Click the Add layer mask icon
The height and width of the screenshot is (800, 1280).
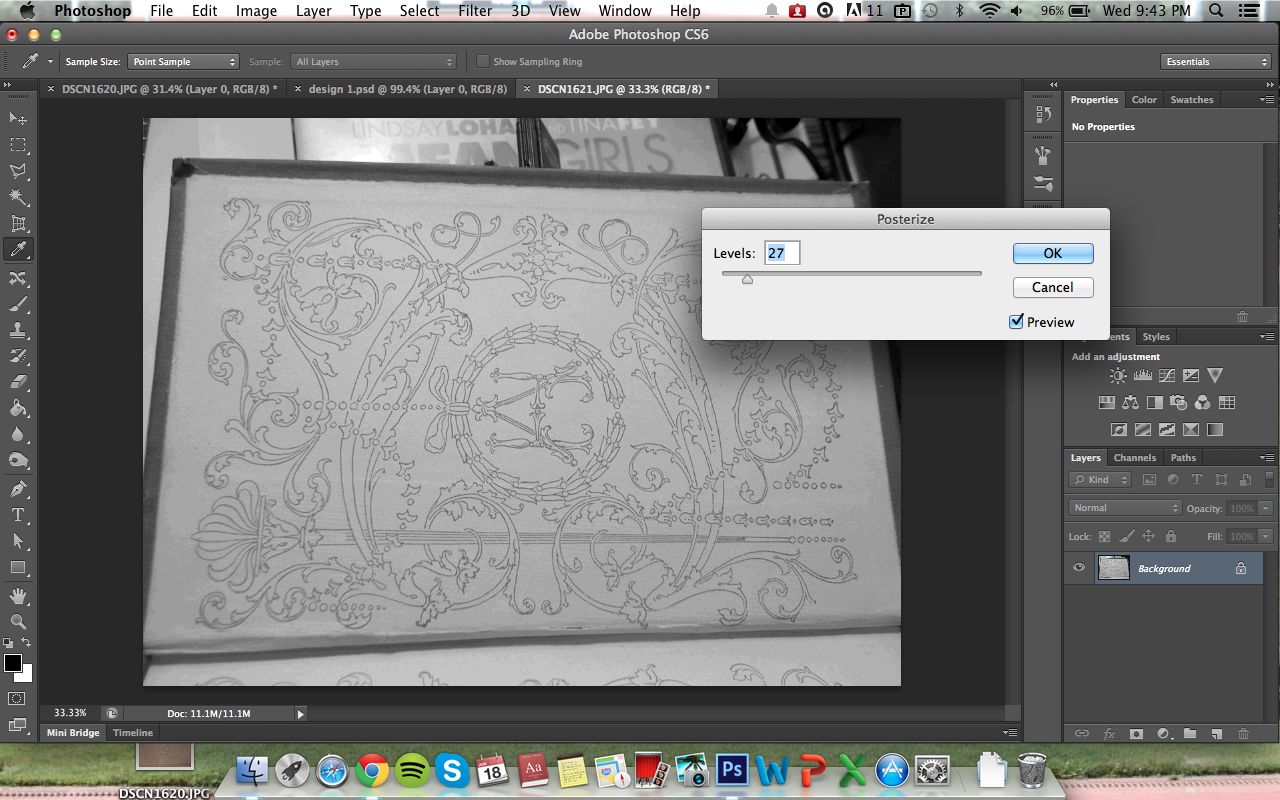(1136, 733)
